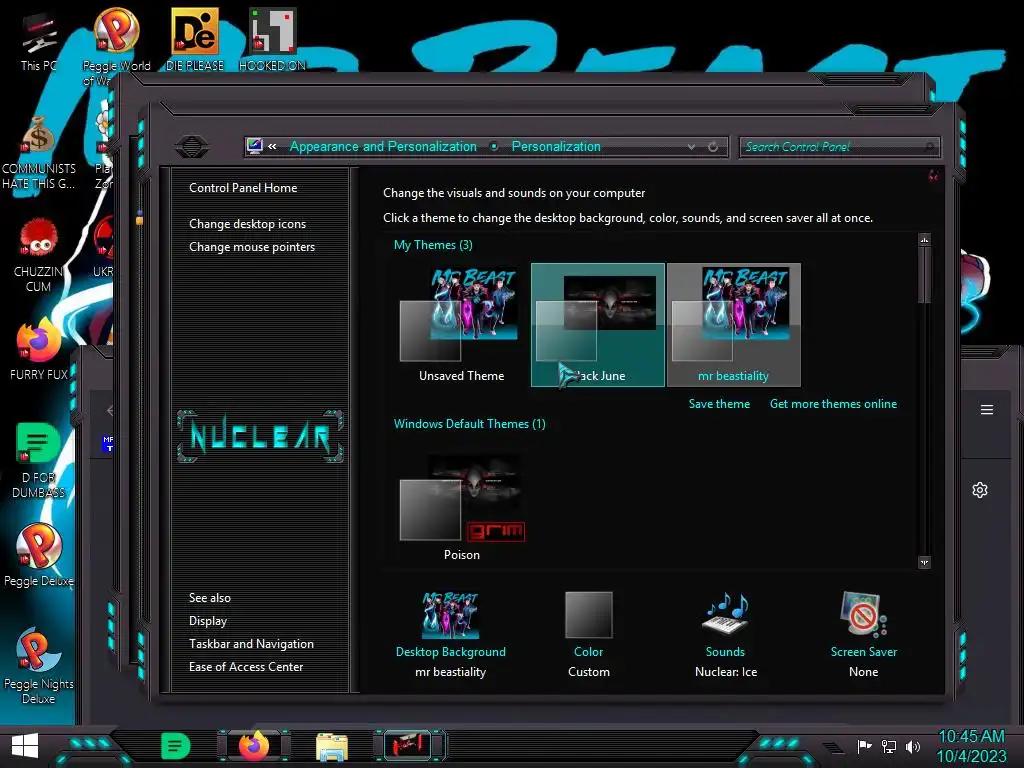Click the back navigation button in Control Panel
1024x768 pixels.
[192, 146]
